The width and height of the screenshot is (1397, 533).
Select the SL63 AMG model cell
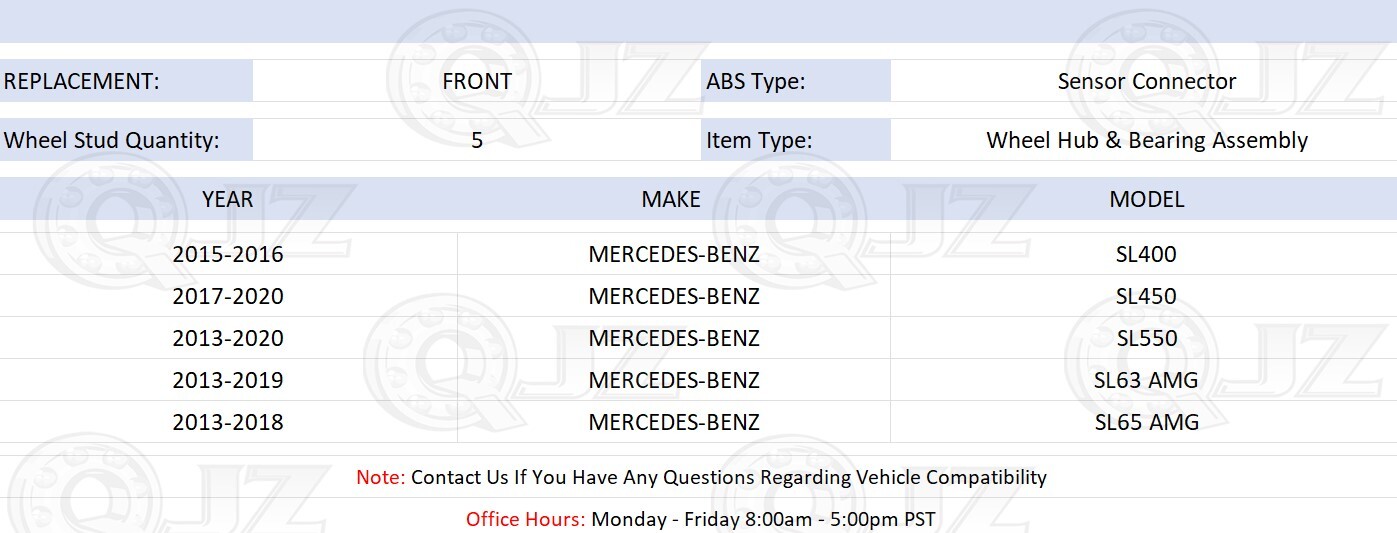[x=1146, y=380]
